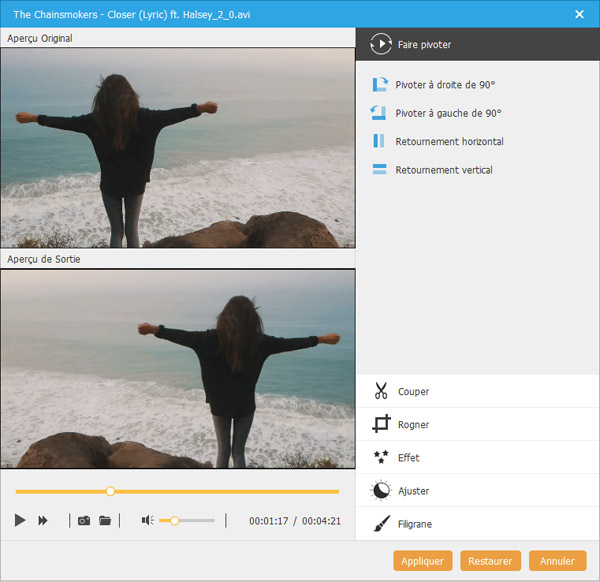The width and height of the screenshot is (600, 582).
Task: Apply Retournement horizontal flip
Action: 380,141
